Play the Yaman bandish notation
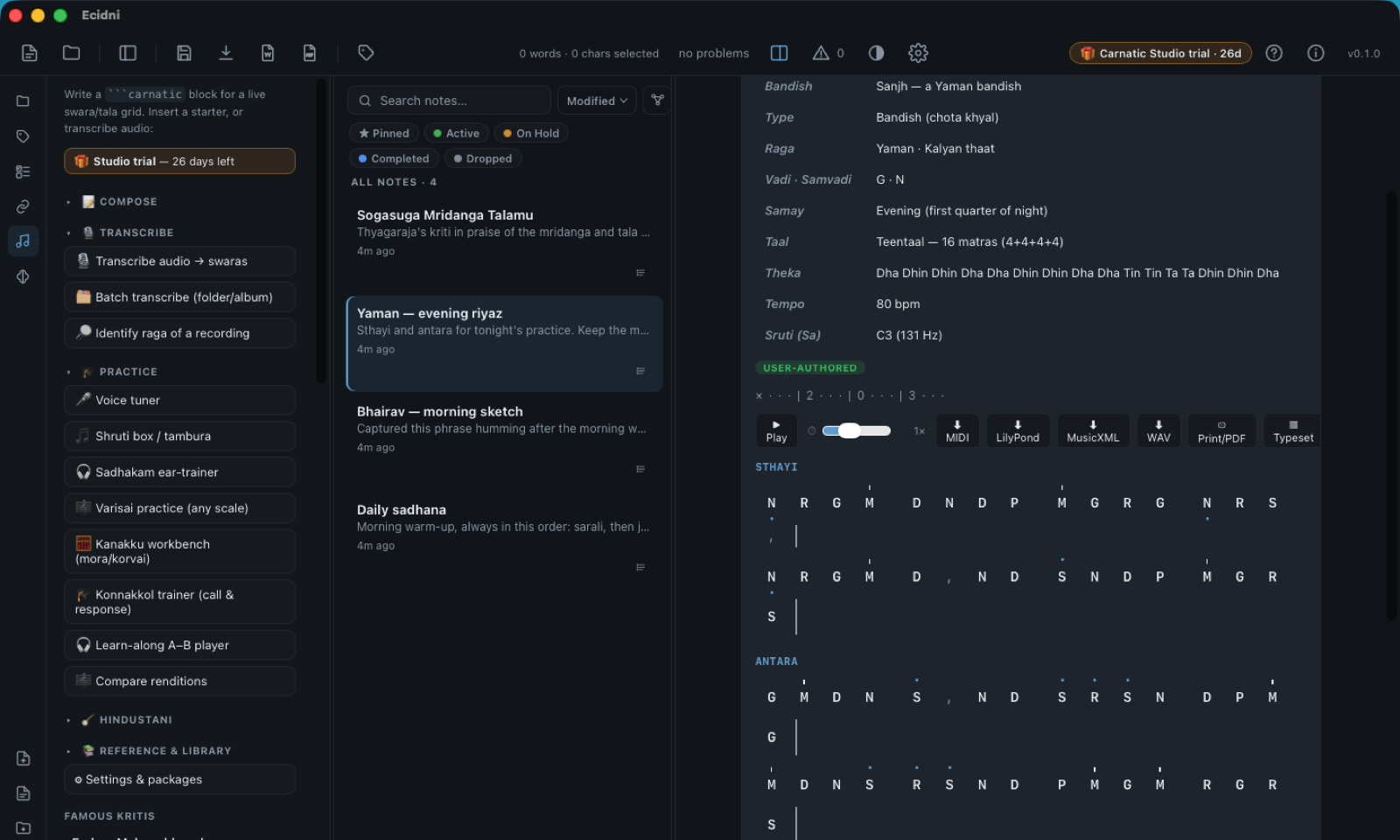Screen dimensions: 1400x840 coord(776,430)
